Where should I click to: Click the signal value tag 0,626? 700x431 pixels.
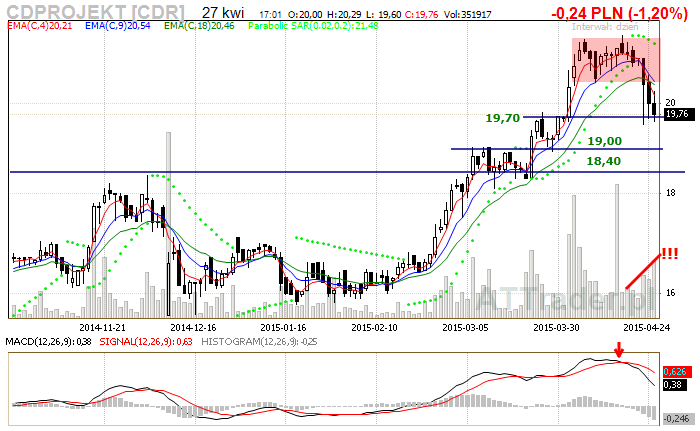[x=677, y=372]
